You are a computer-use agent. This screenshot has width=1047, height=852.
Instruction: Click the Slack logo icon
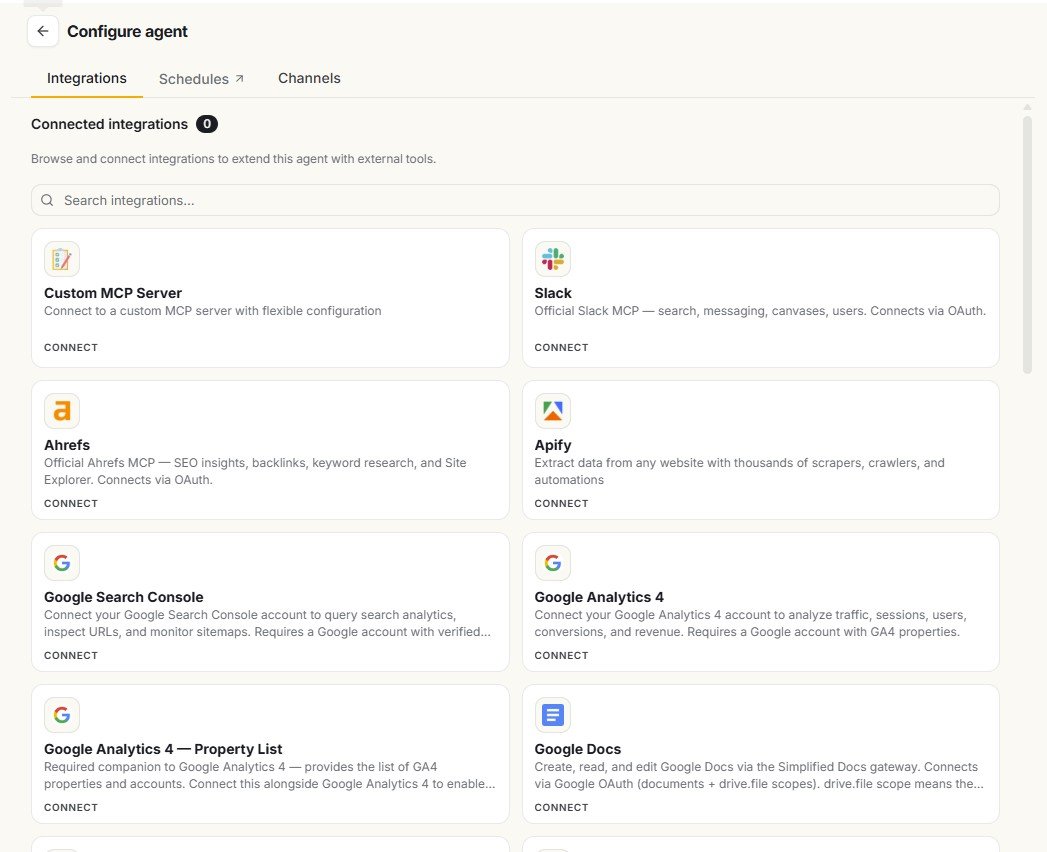pyautogui.click(x=552, y=259)
